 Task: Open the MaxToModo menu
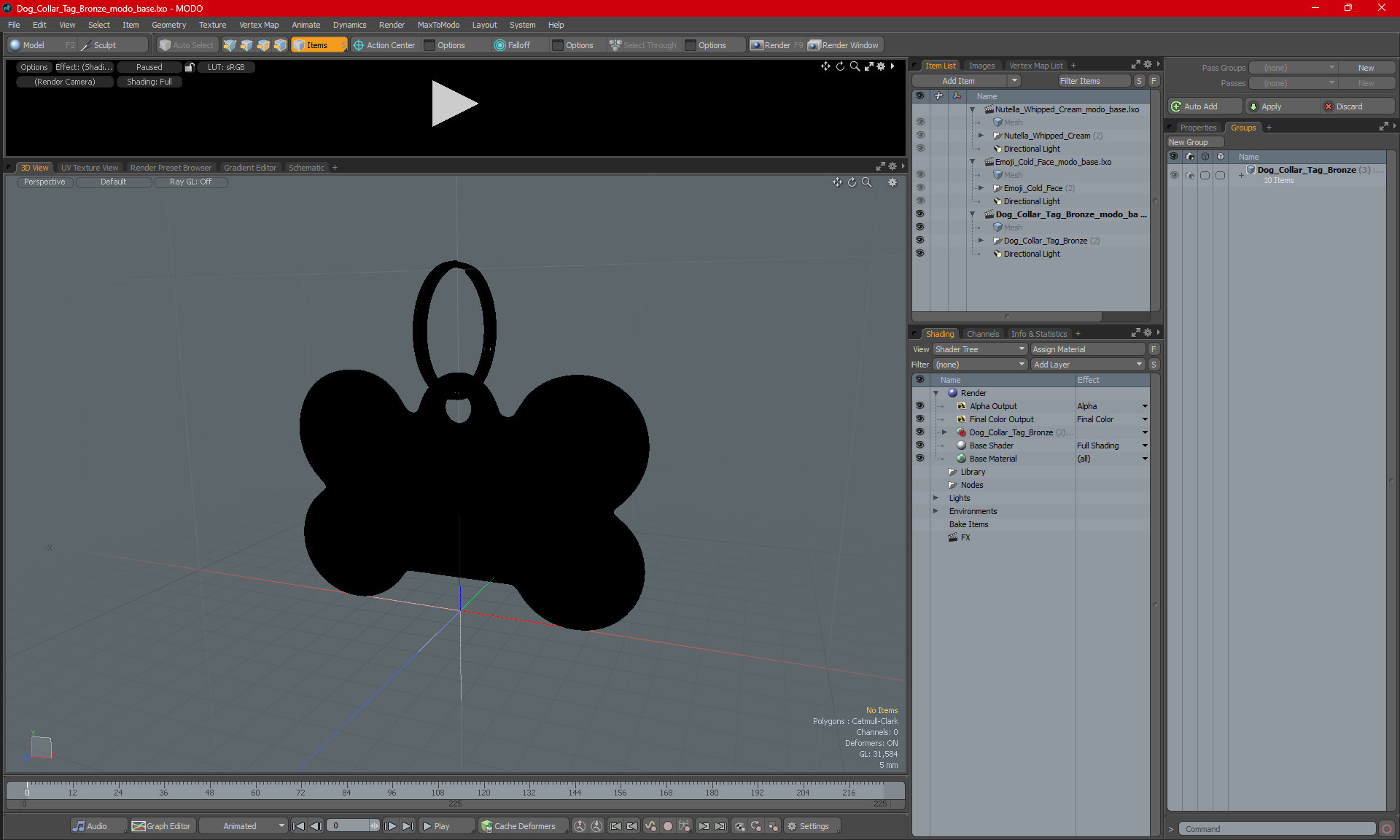click(438, 25)
